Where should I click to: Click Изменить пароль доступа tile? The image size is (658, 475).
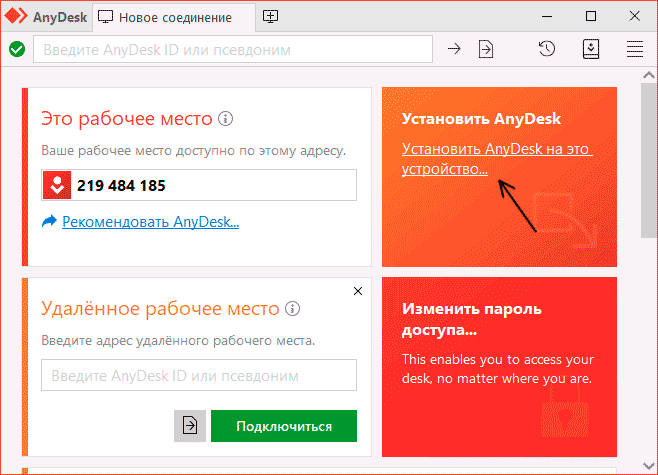pos(499,367)
